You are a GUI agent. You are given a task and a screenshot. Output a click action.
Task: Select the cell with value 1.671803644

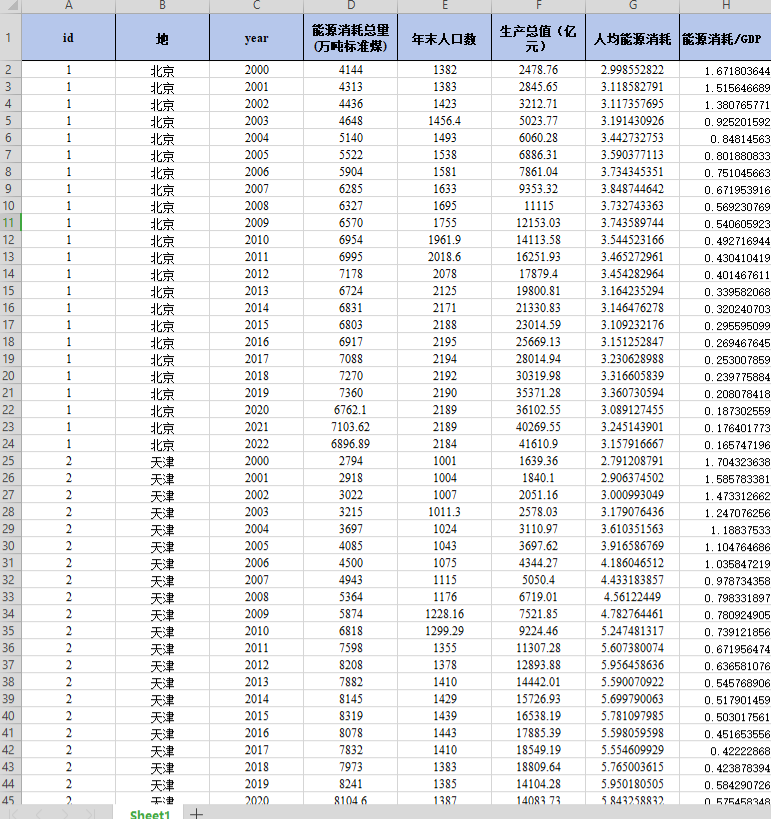coord(726,70)
